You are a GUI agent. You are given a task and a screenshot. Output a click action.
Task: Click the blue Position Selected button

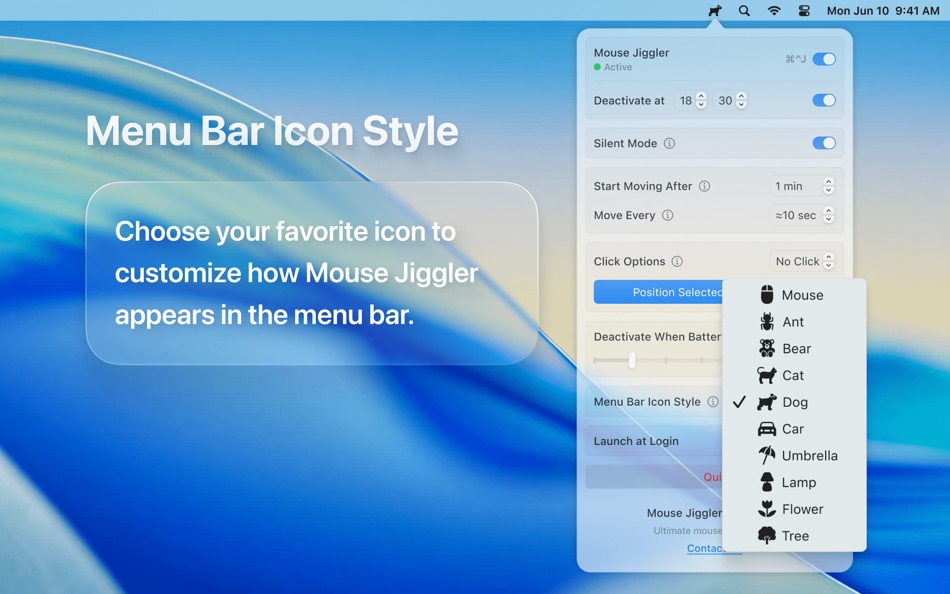[x=659, y=292]
